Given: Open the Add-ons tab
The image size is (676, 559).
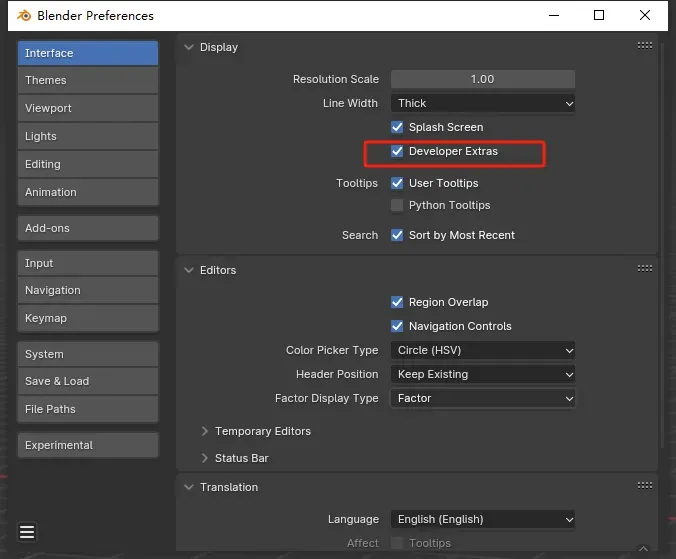Looking at the screenshot, I should [x=88, y=228].
